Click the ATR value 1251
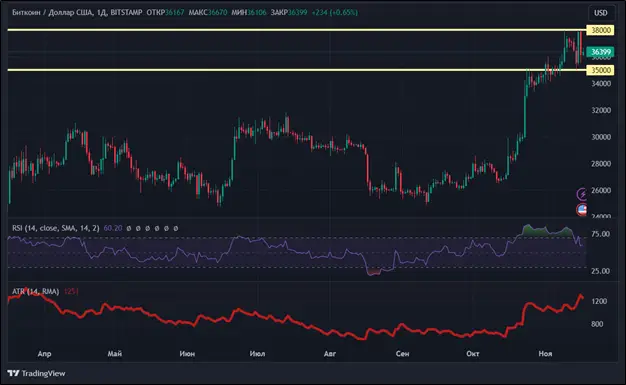The image size is (626, 385). point(71,292)
